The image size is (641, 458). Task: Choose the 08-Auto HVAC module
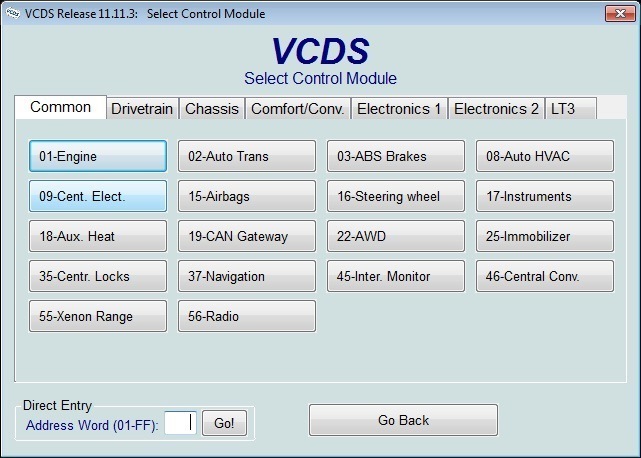coord(545,156)
